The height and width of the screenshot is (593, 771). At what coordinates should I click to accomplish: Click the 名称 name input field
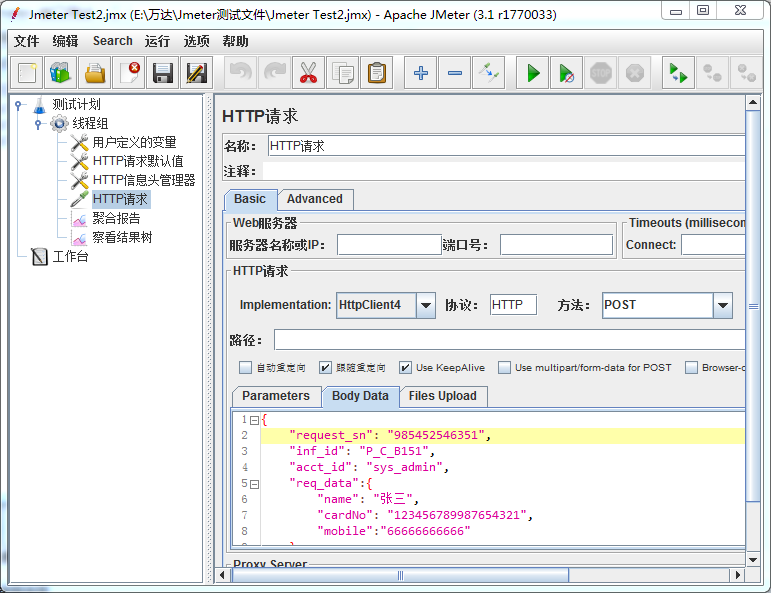[506, 146]
